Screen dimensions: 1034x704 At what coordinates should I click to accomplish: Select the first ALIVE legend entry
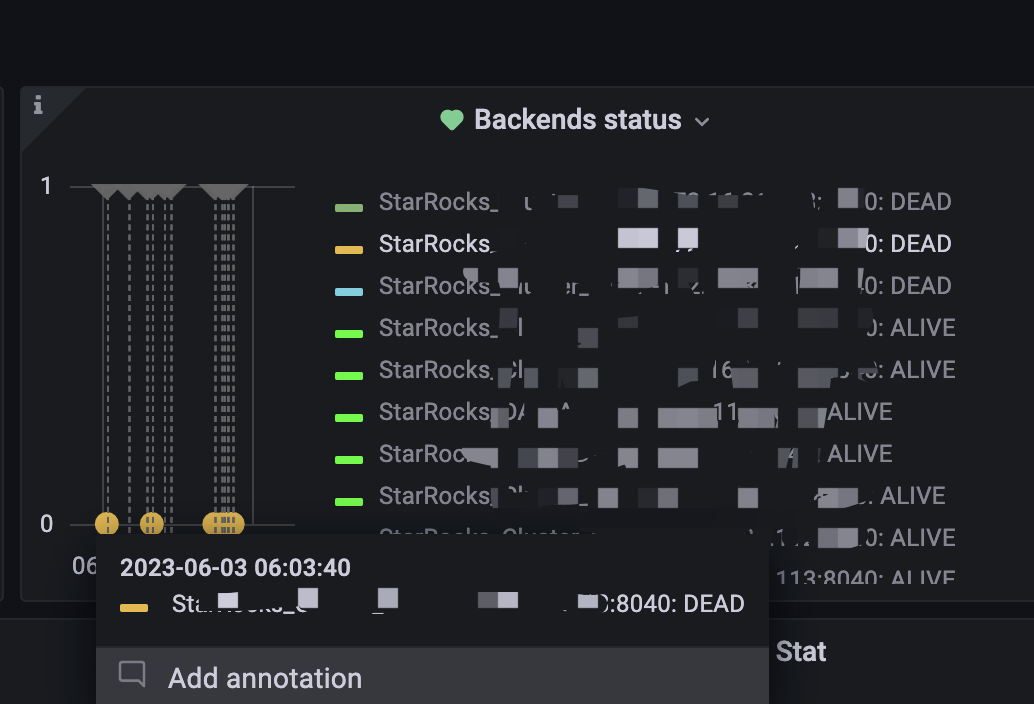point(645,328)
